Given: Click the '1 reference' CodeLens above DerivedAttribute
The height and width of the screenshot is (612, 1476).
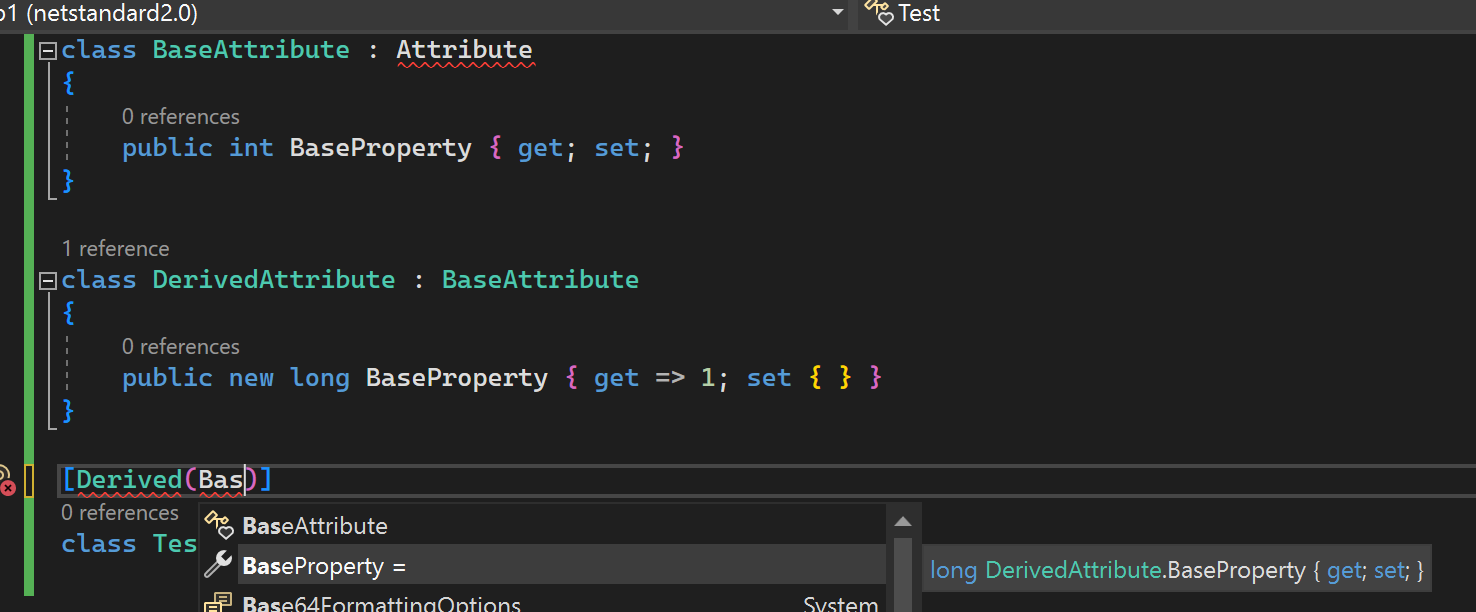Looking at the screenshot, I should [x=115, y=248].
